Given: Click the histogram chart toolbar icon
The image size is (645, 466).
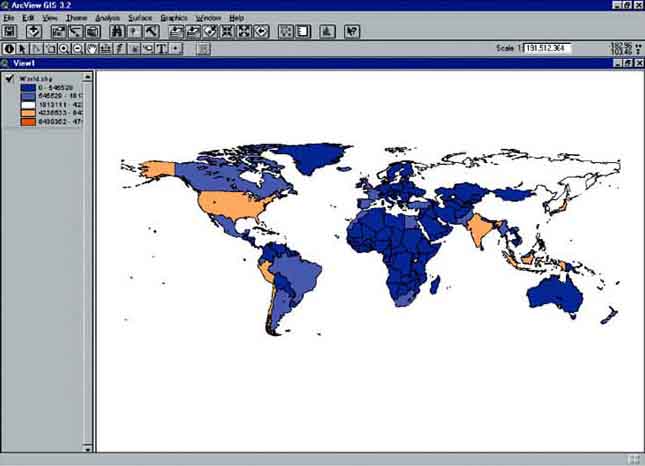Looking at the screenshot, I should click(x=326, y=32).
